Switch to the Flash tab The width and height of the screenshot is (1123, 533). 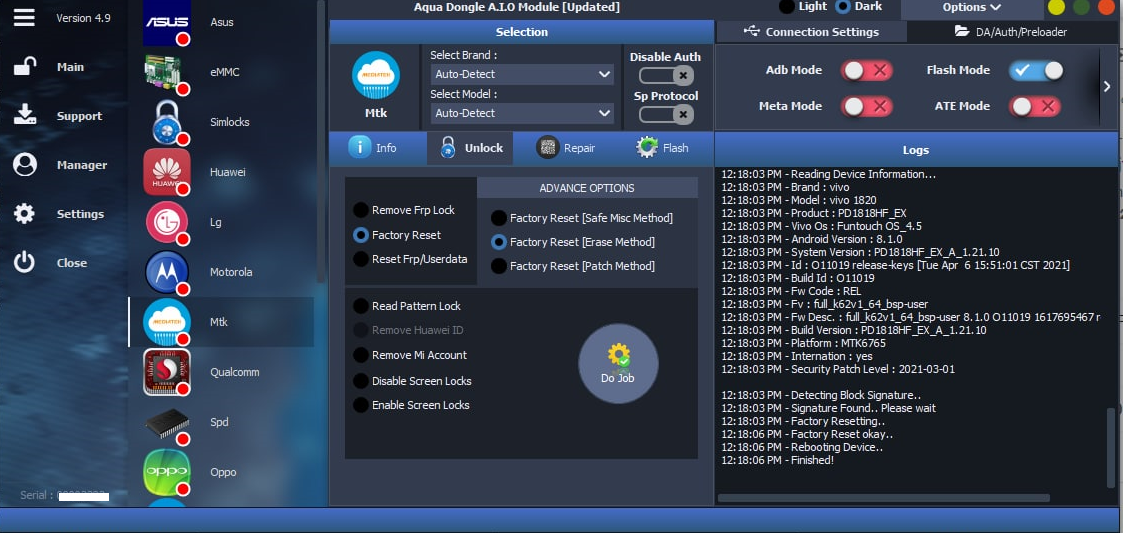662,148
